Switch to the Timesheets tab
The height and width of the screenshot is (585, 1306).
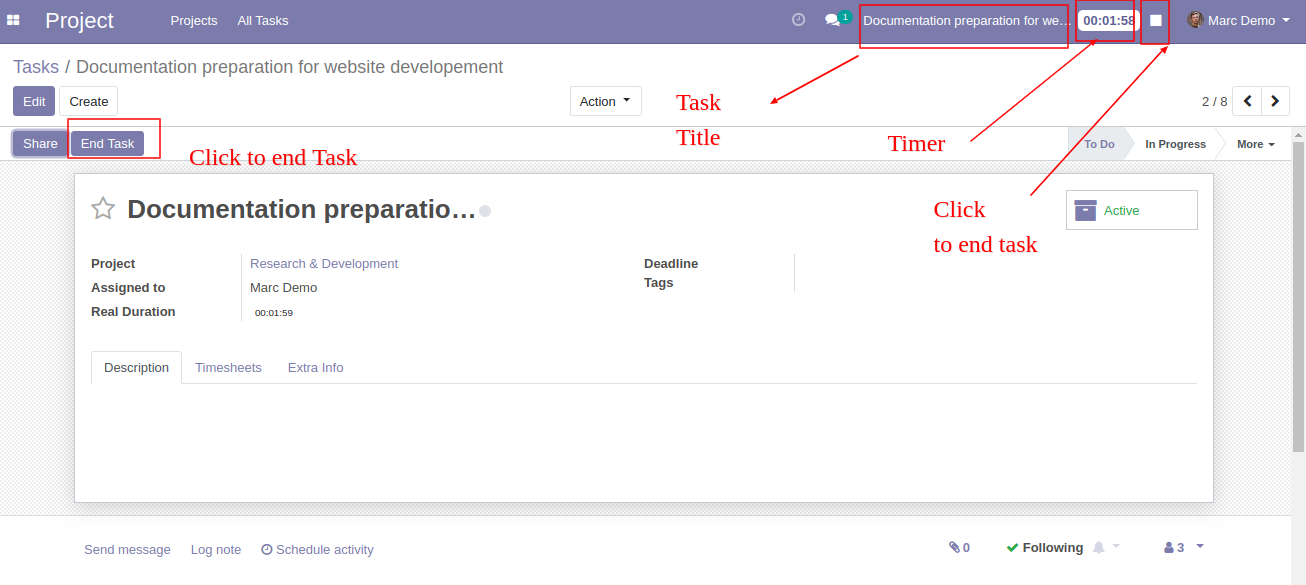point(228,367)
